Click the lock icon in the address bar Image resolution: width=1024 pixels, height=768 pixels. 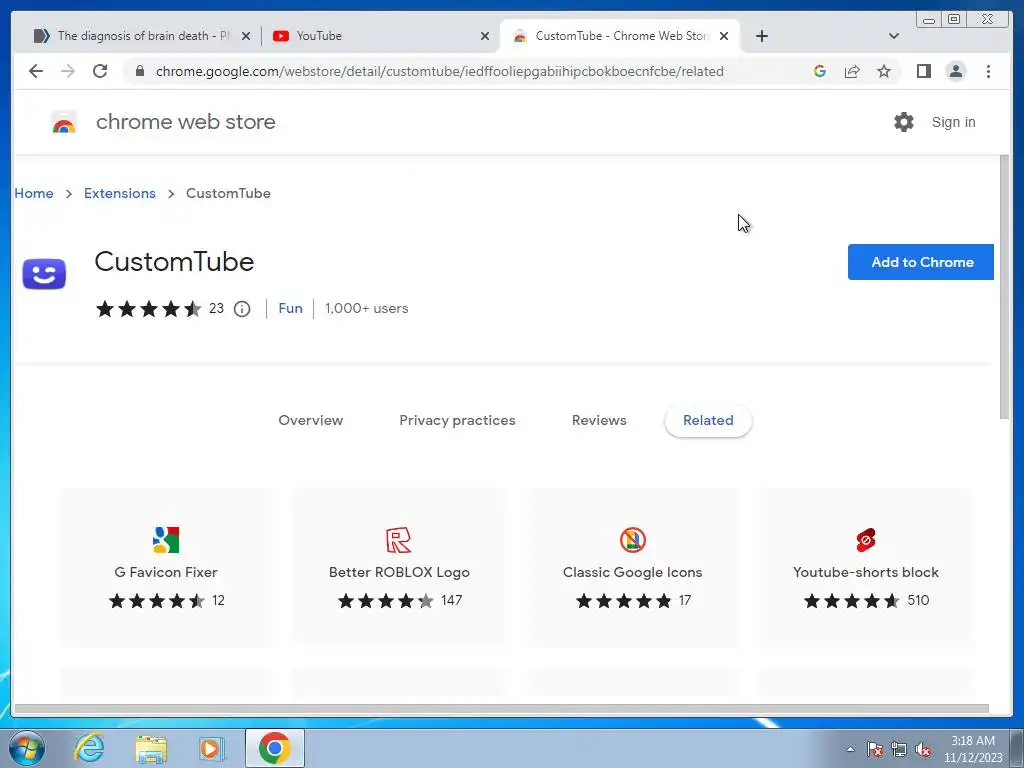[140, 71]
